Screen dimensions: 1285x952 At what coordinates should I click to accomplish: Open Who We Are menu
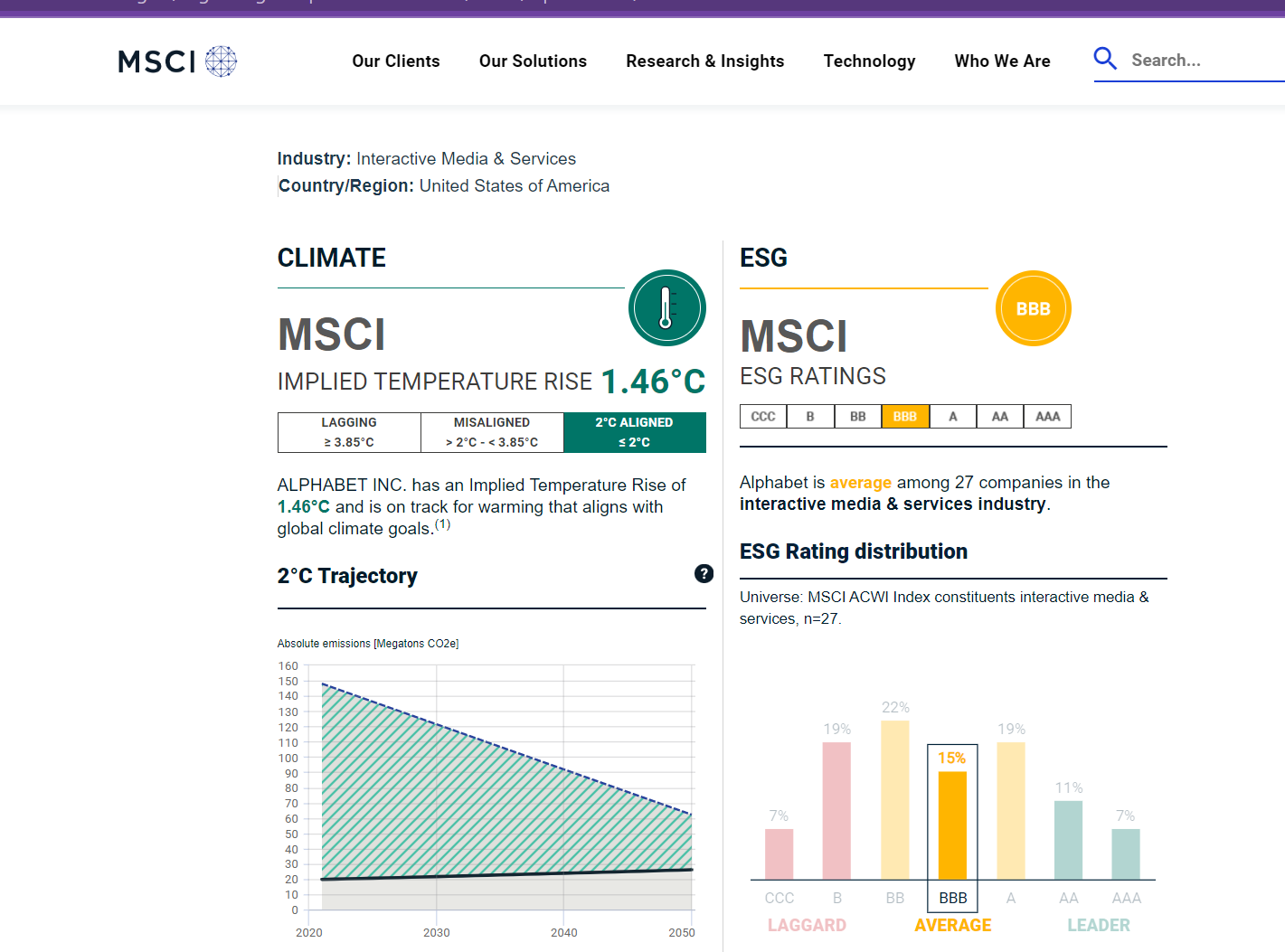click(x=1002, y=61)
